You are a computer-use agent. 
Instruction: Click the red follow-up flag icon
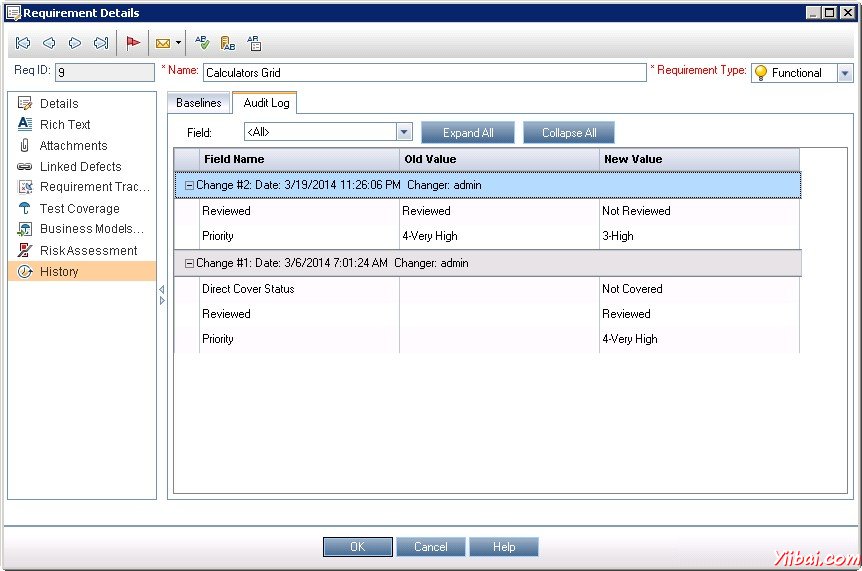[133, 43]
